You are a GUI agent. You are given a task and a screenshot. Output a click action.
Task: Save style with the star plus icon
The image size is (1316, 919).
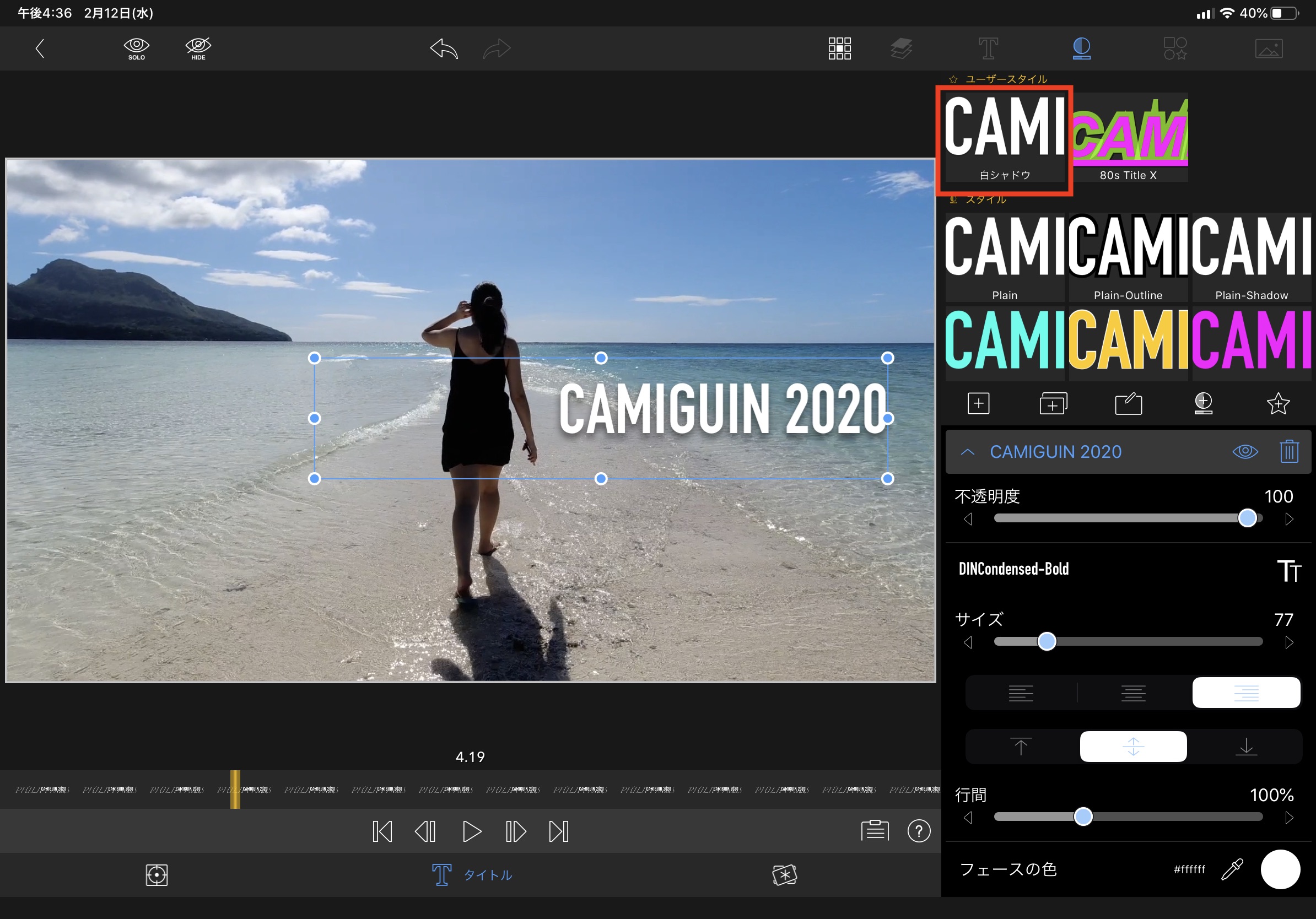point(1277,403)
